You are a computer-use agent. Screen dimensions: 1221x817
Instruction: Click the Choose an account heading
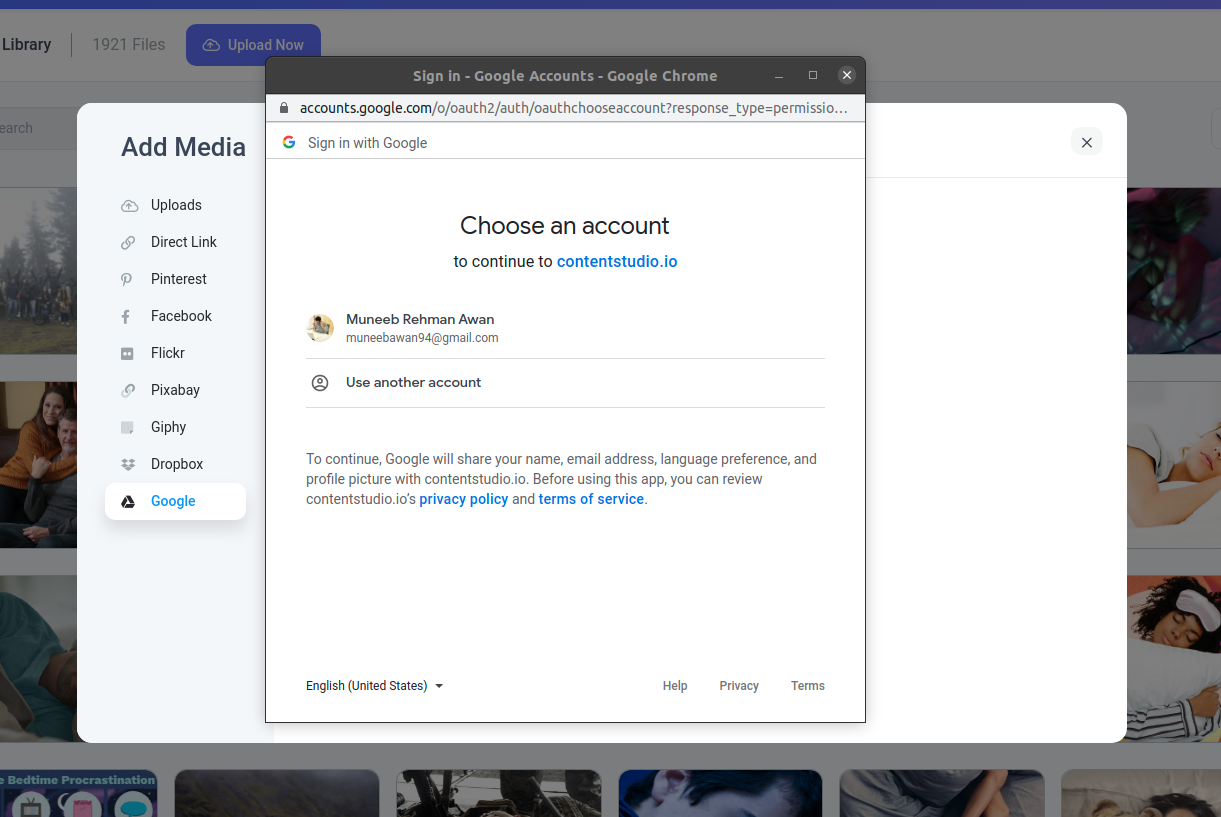point(565,226)
